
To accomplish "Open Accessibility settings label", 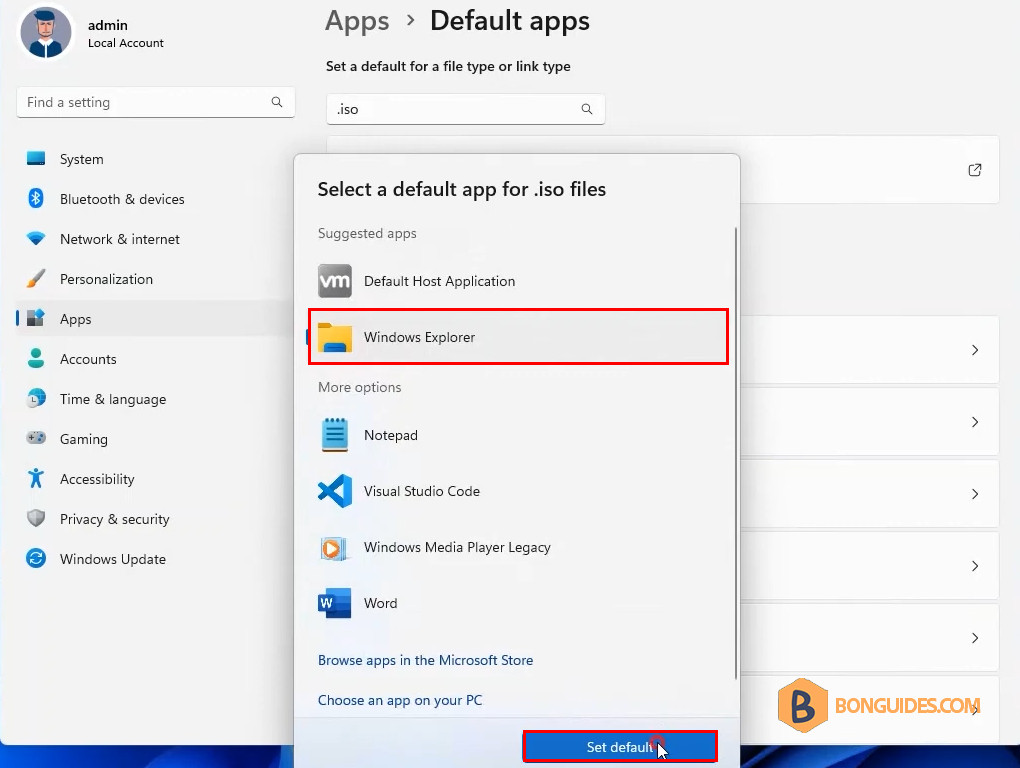I will [97, 479].
